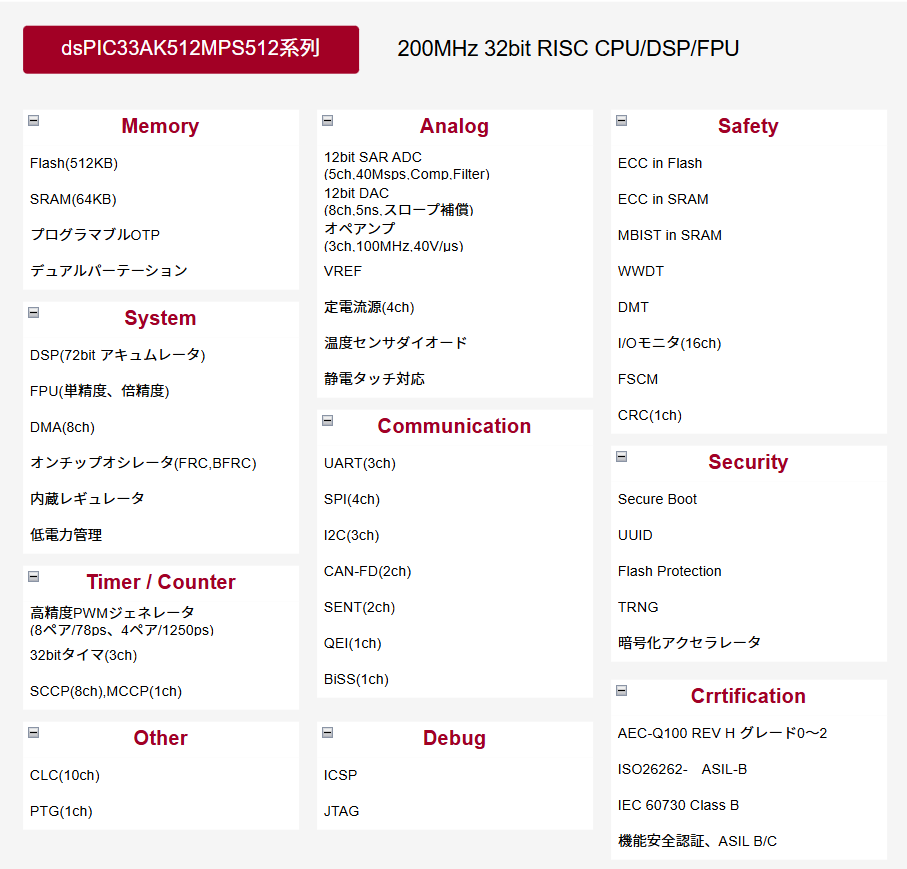Collapse the Safety section
This screenshot has height=869, width=907.
621,121
